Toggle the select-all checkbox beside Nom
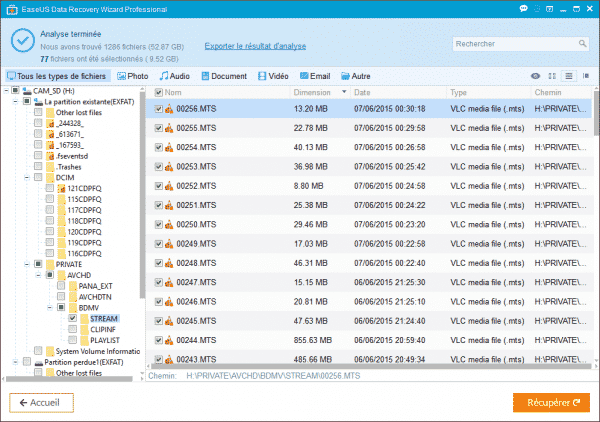 click(x=158, y=92)
